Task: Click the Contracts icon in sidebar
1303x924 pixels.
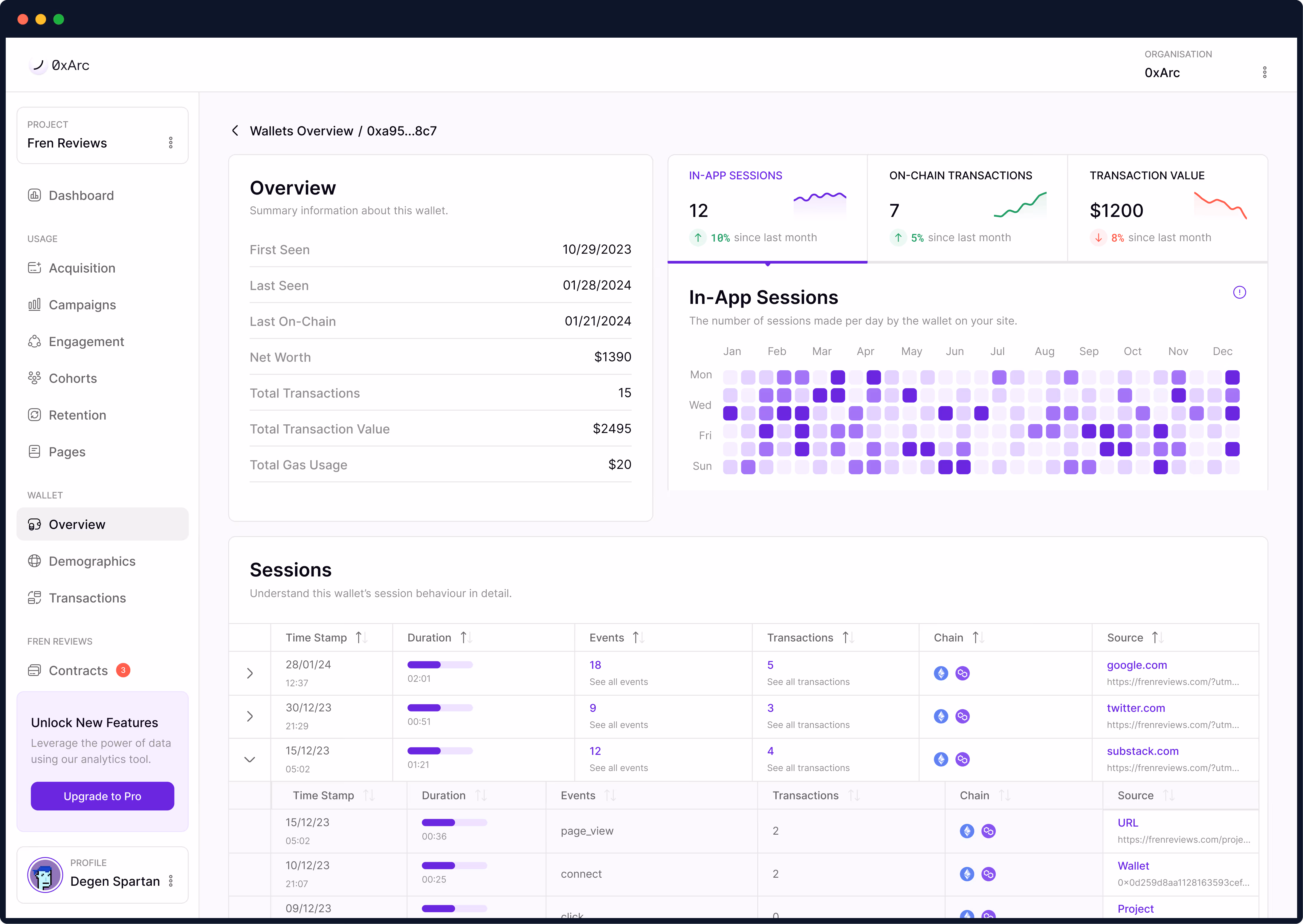Action: coord(34,670)
